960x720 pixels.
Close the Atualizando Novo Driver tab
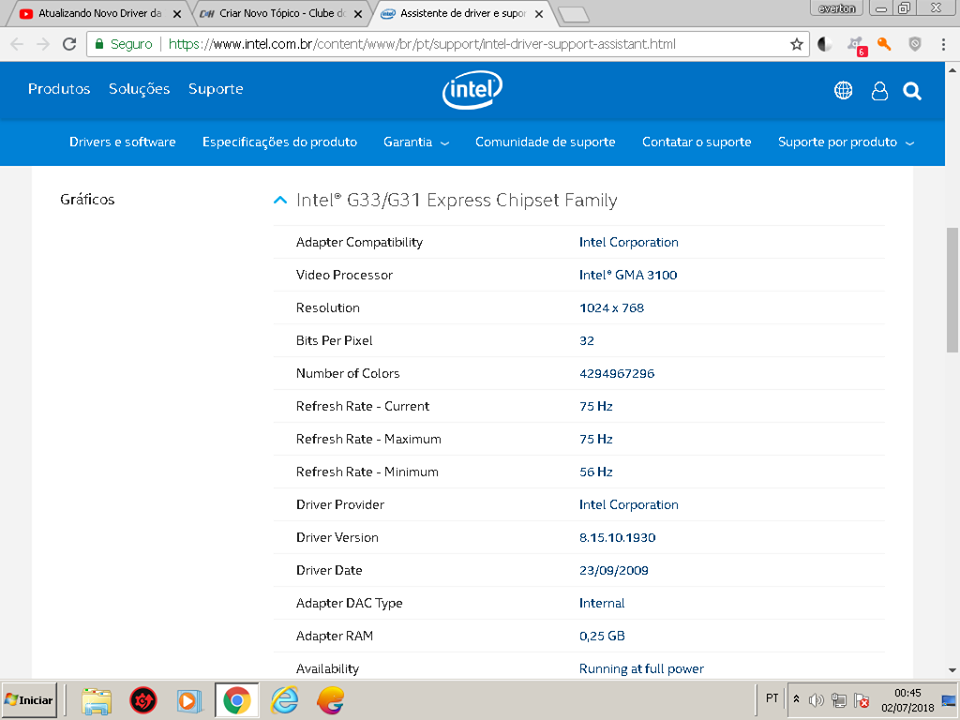177,14
